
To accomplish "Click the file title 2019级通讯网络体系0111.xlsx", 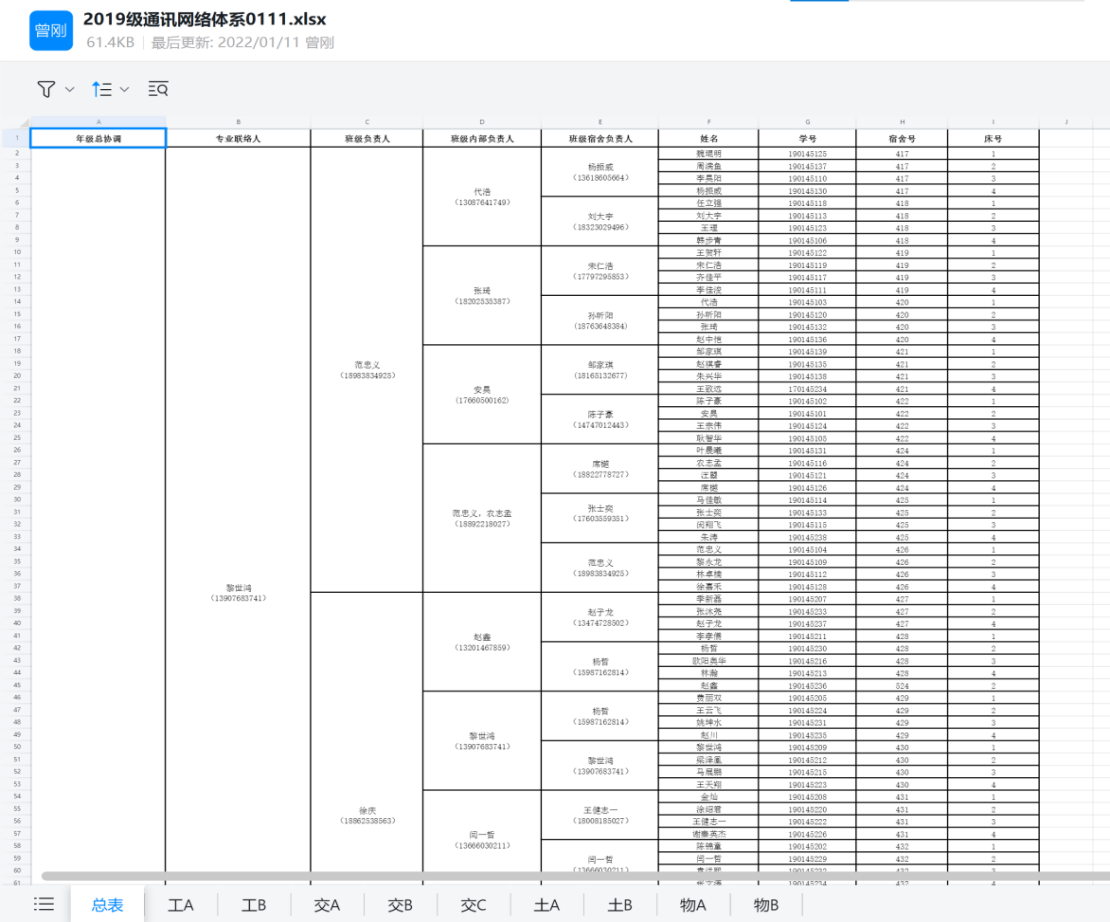I will (205, 20).
